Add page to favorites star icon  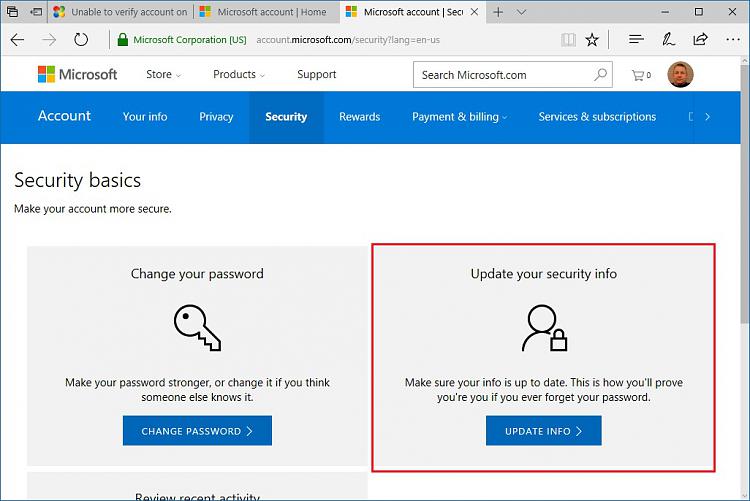pyautogui.click(x=592, y=40)
